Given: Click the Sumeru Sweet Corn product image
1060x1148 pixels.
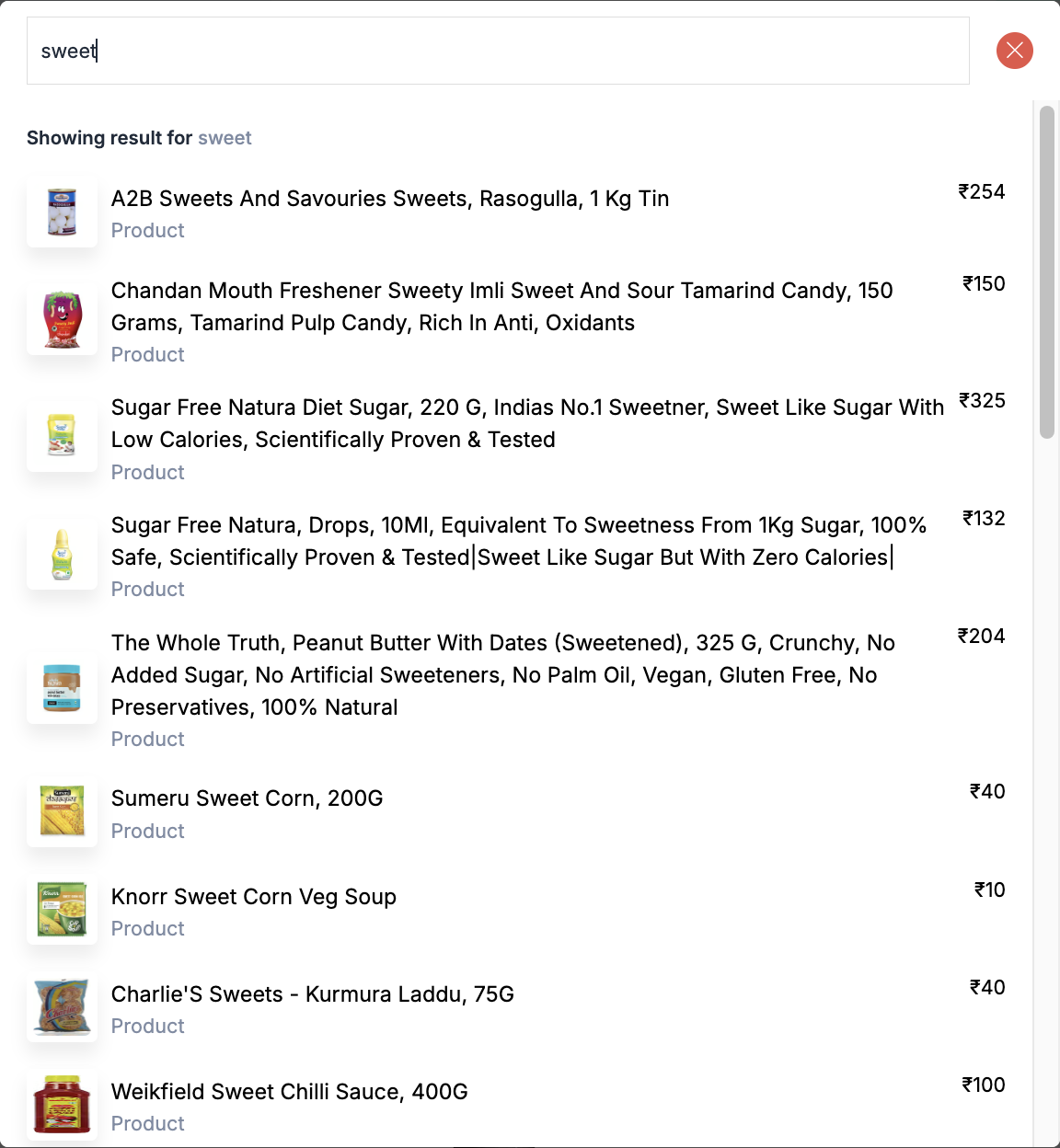Looking at the screenshot, I should [x=63, y=812].
